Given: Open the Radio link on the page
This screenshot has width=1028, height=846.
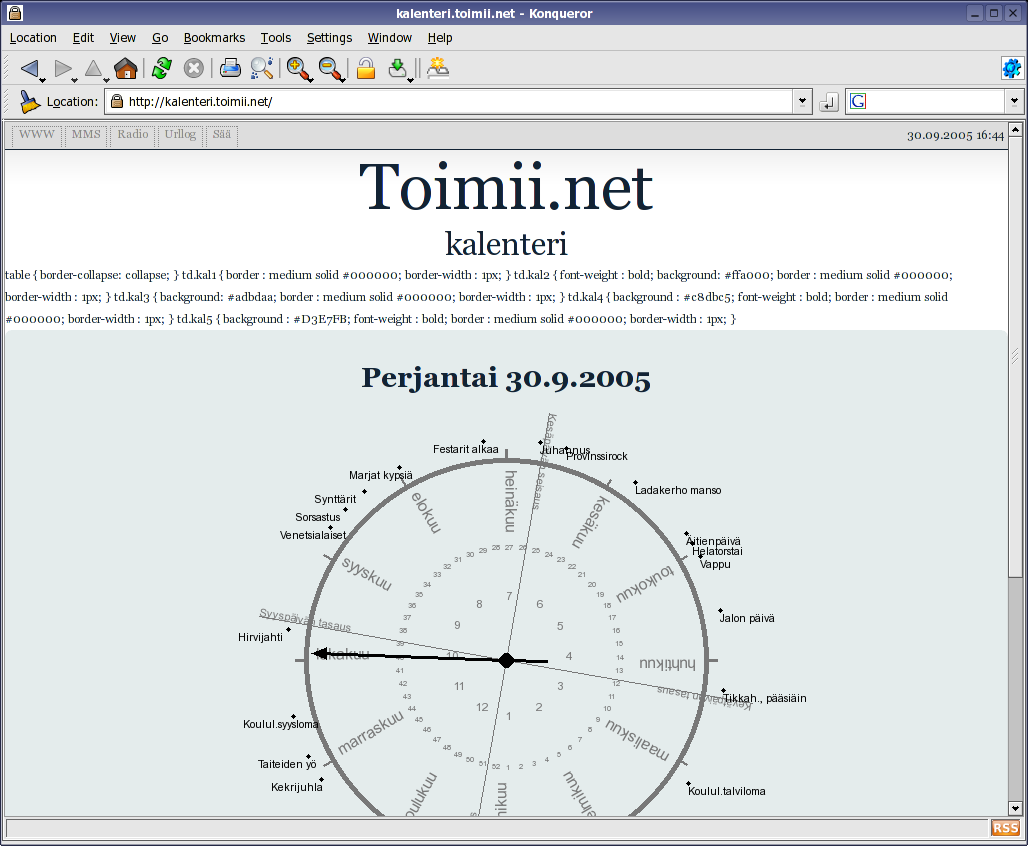Looking at the screenshot, I should (x=132, y=134).
